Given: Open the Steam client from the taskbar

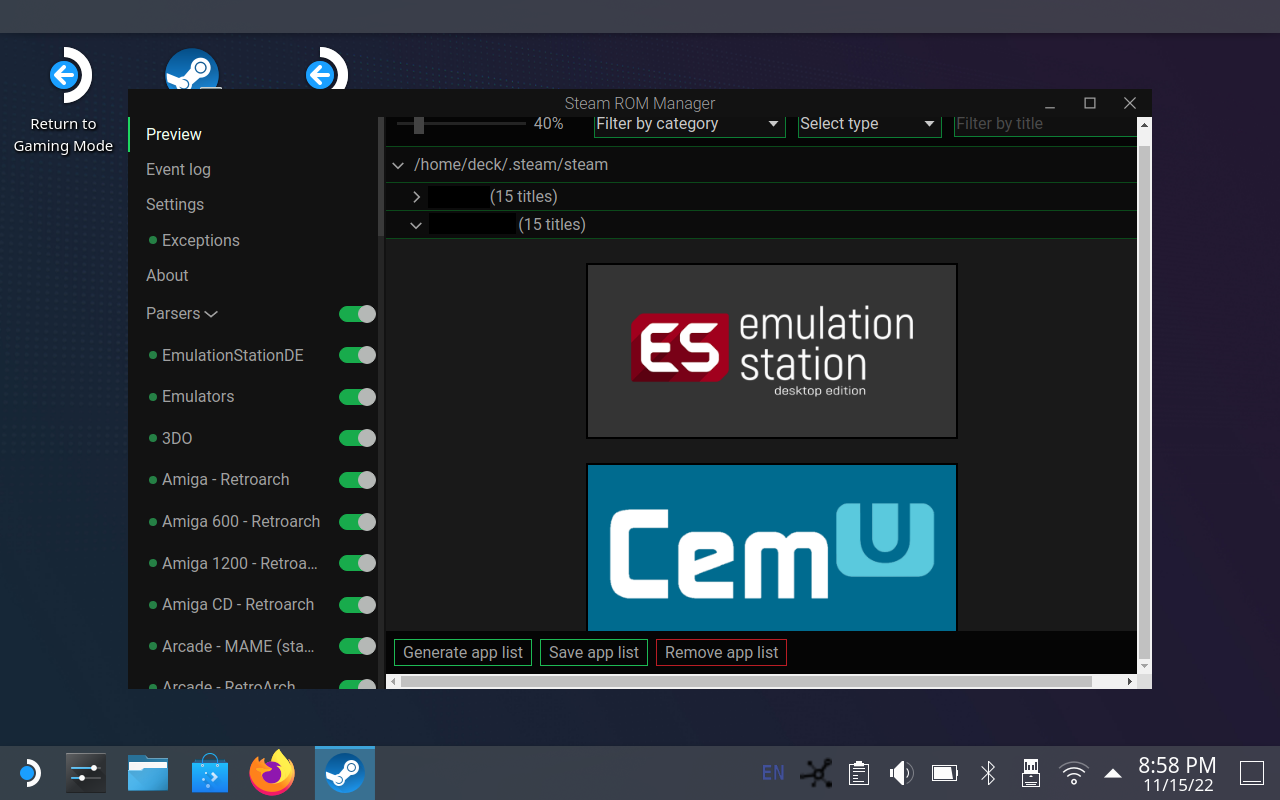Looking at the screenshot, I should pos(344,772).
